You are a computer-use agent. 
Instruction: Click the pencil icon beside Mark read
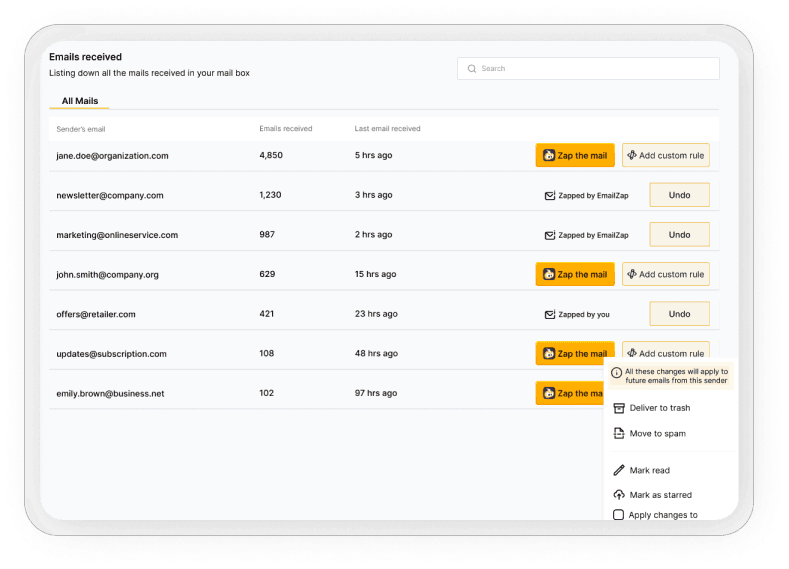click(x=619, y=470)
